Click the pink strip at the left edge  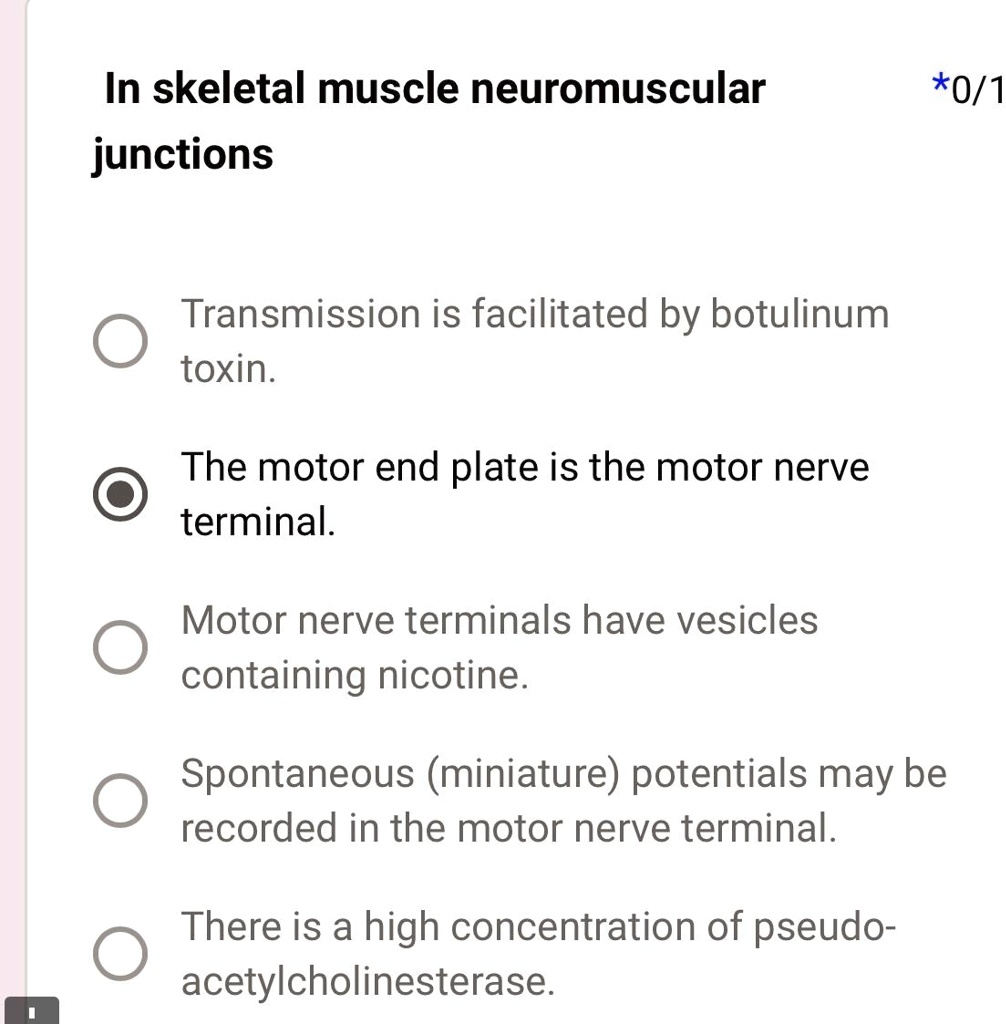click(x=10, y=500)
